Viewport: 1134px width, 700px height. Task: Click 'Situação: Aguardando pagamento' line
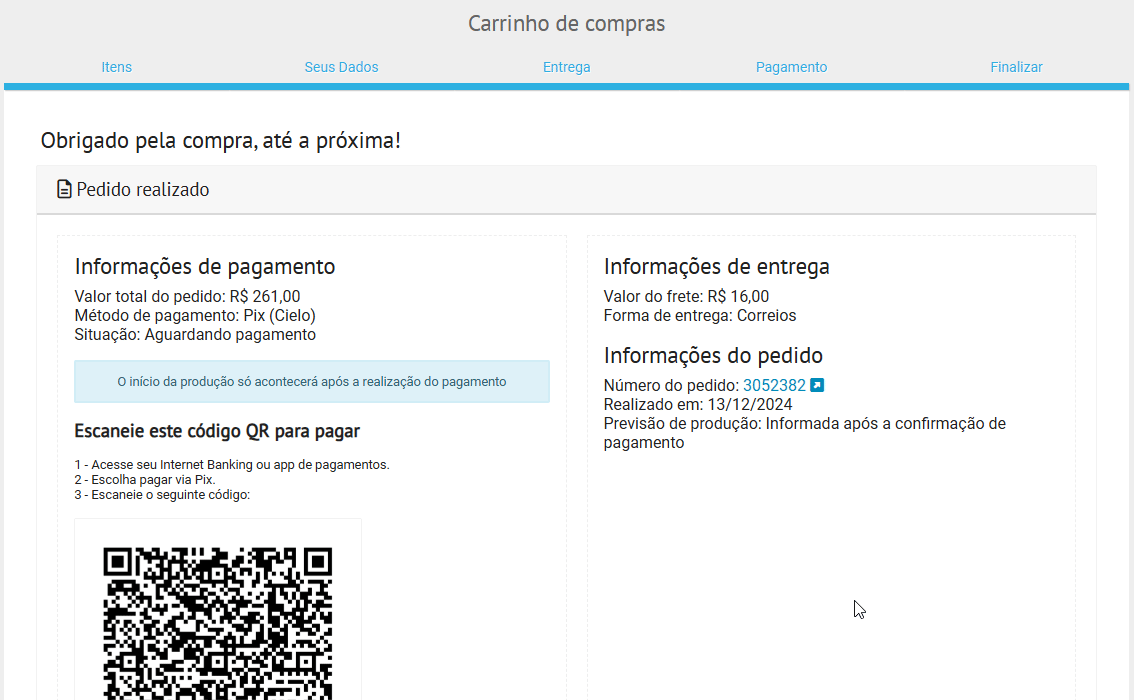(195, 334)
